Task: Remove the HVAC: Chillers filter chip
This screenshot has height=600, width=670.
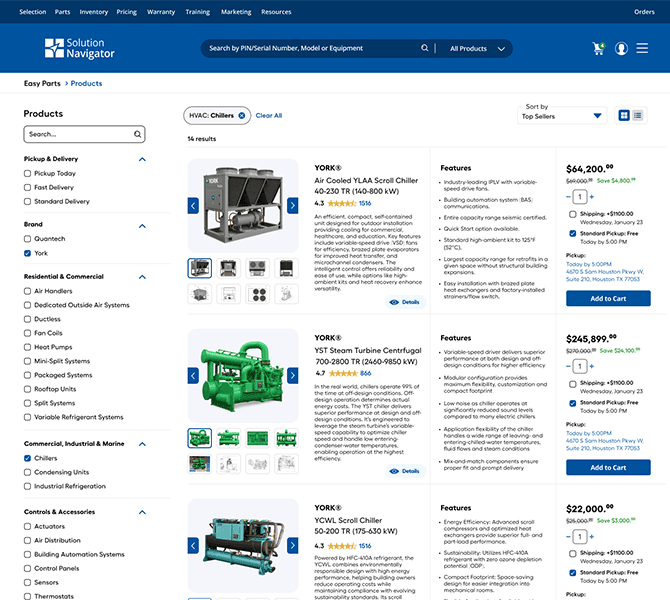Action: coord(242,115)
